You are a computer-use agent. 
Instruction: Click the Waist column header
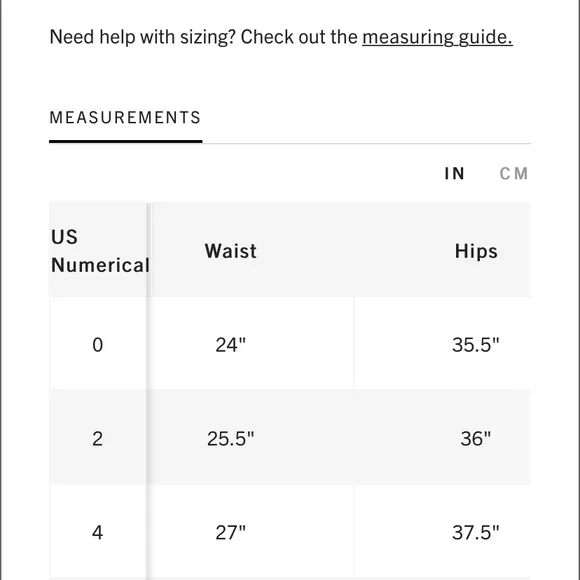click(x=231, y=251)
